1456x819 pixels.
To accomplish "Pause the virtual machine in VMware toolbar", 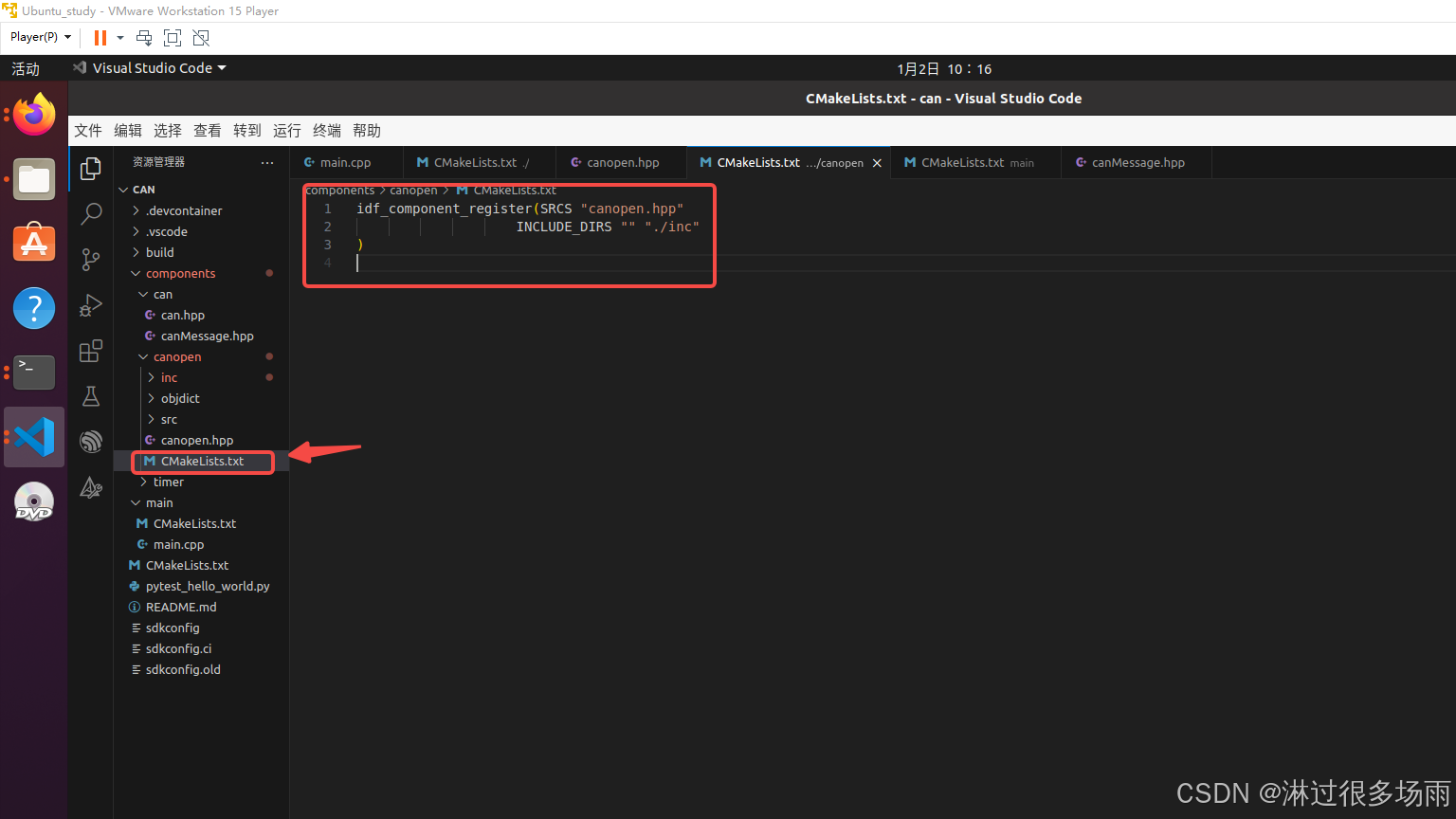I will [100, 38].
